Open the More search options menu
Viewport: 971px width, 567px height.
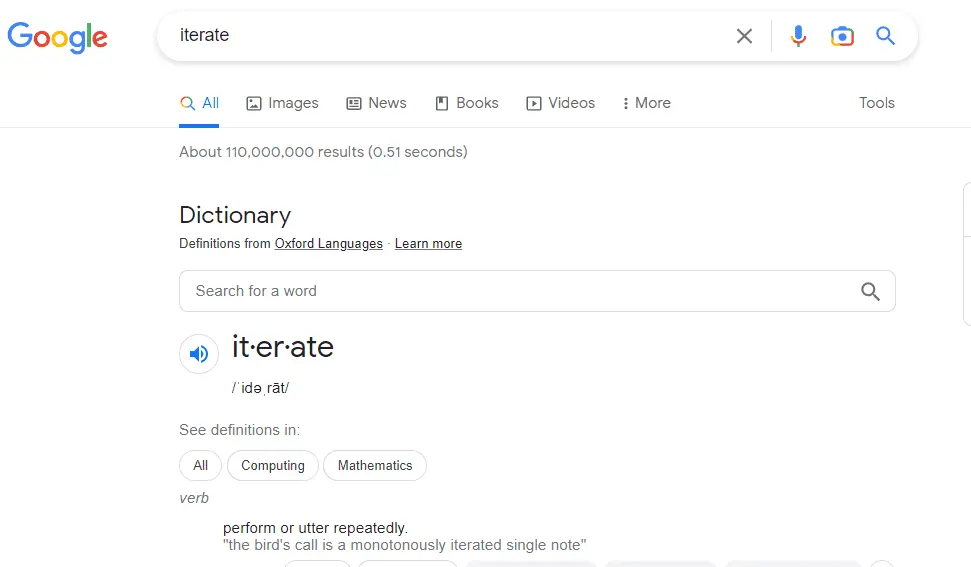coord(646,103)
